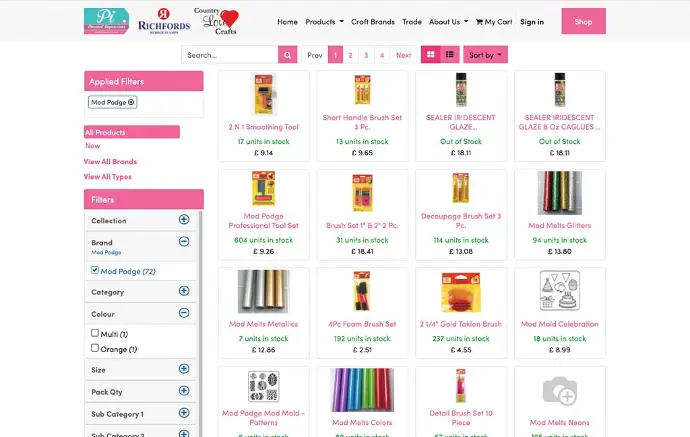Switch to list view layout

pyautogui.click(x=450, y=55)
